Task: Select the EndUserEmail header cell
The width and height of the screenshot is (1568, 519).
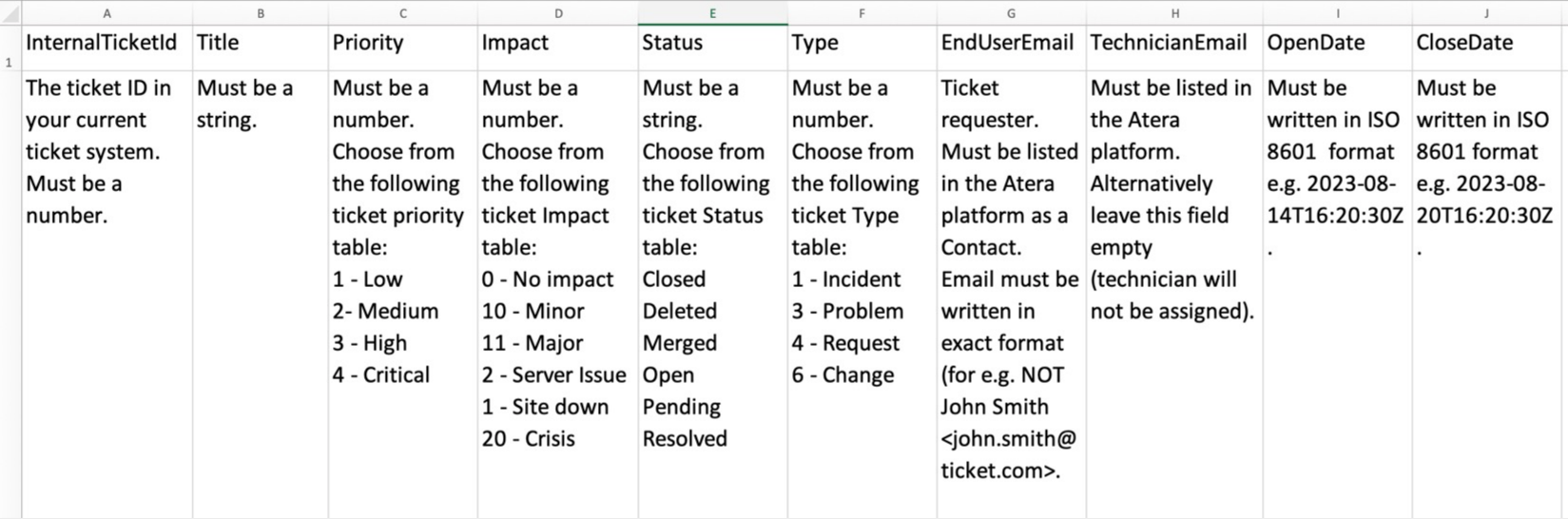Action: tap(1012, 48)
